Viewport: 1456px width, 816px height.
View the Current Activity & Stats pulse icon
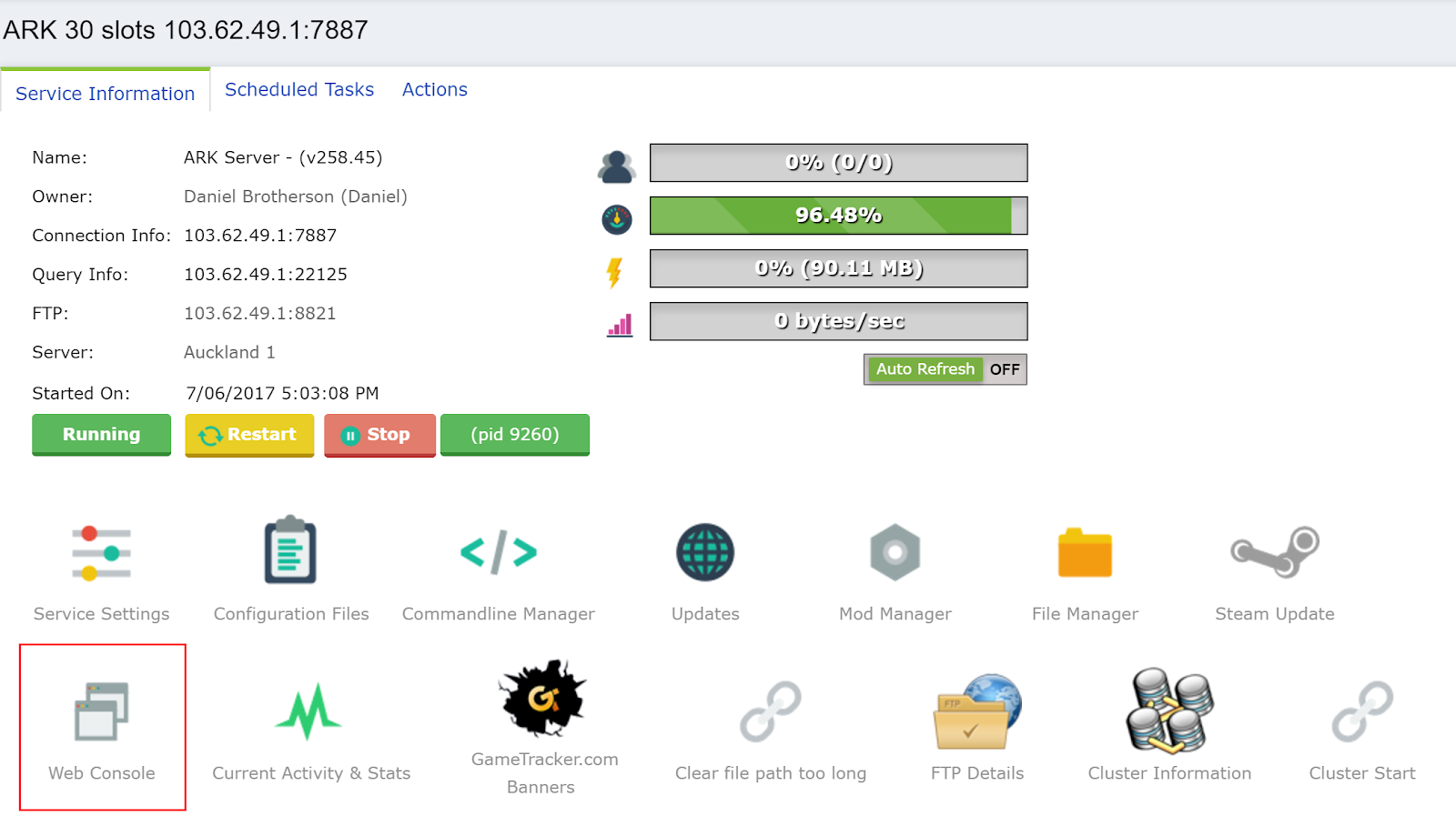click(308, 711)
